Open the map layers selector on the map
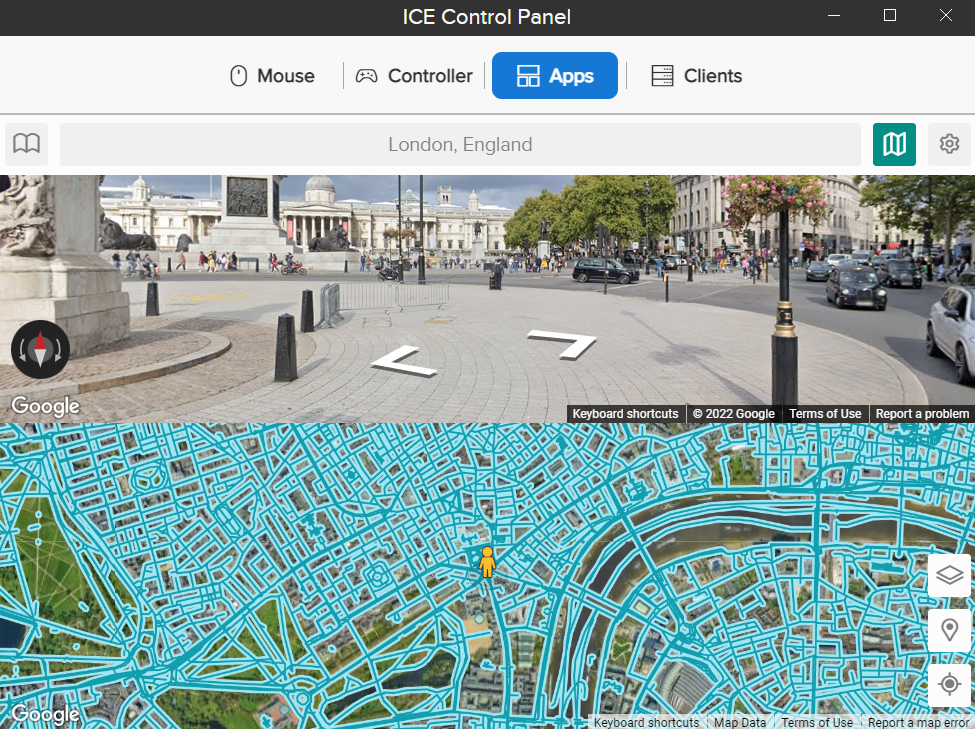Viewport: 975px width, 729px height. tap(949, 575)
